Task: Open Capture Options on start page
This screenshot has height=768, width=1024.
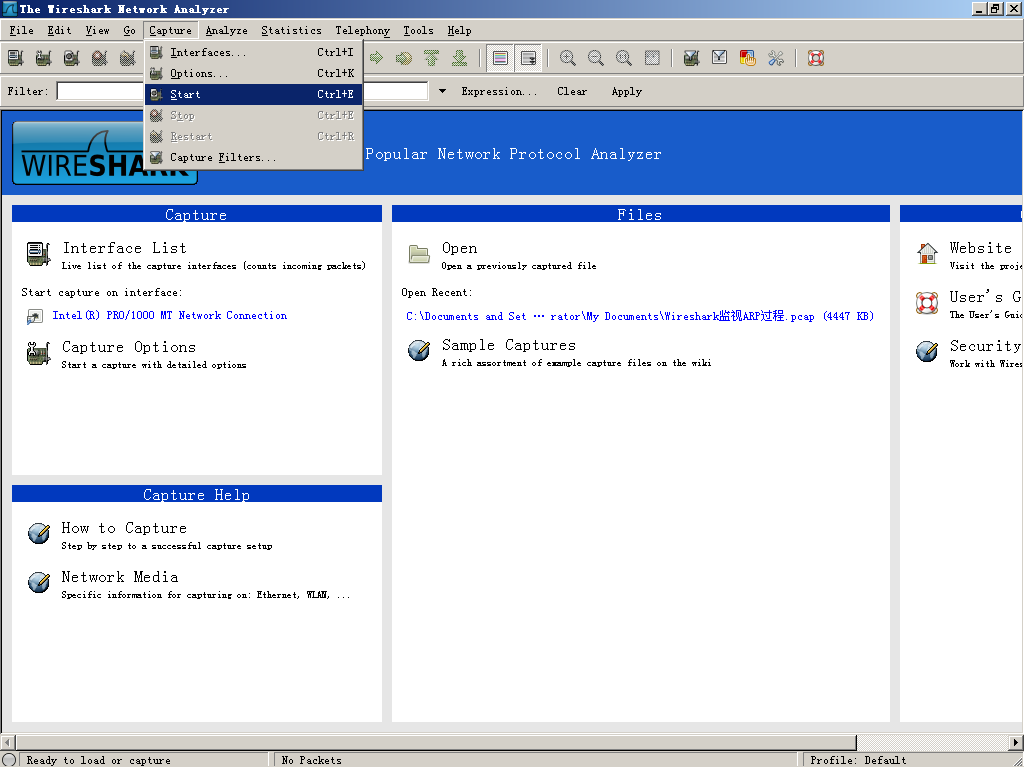Action: (x=129, y=347)
